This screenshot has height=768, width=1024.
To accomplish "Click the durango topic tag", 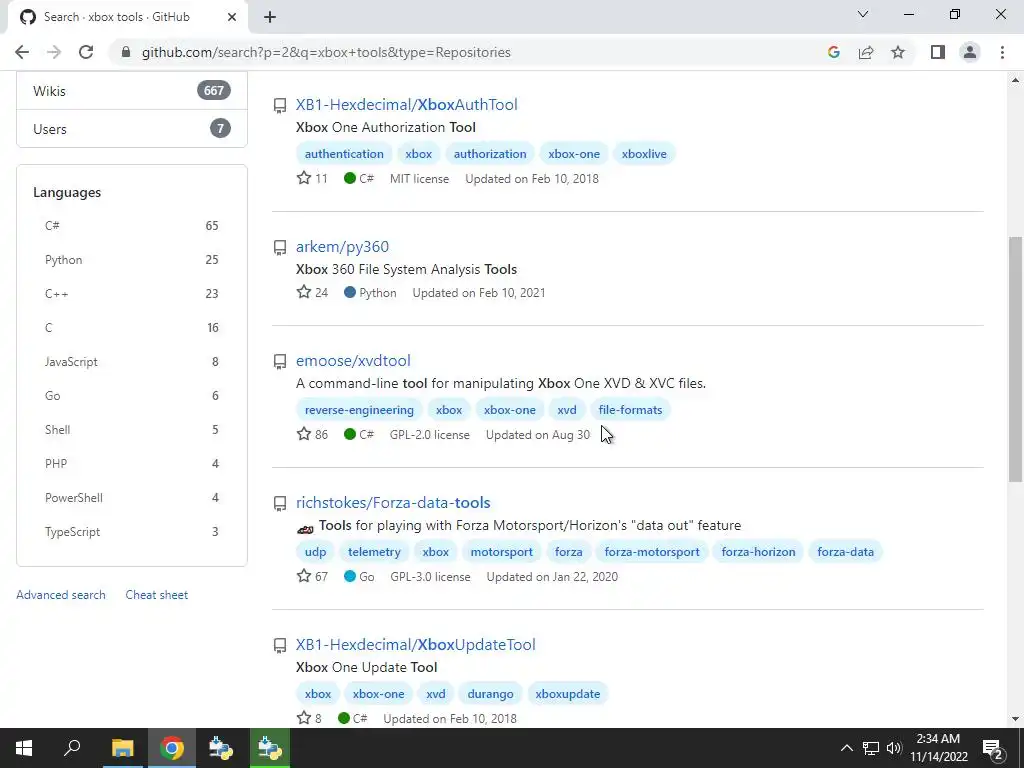I will (490, 694).
